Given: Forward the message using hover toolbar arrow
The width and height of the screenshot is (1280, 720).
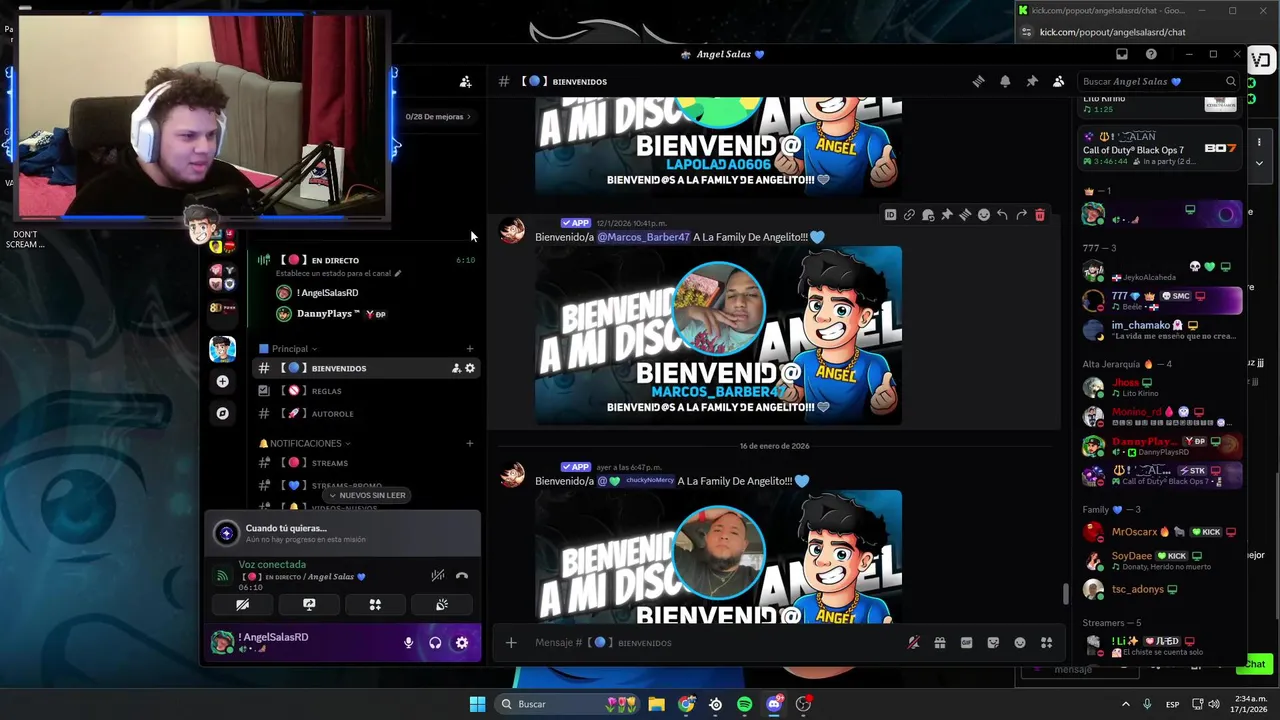Looking at the screenshot, I should coord(1021,215).
